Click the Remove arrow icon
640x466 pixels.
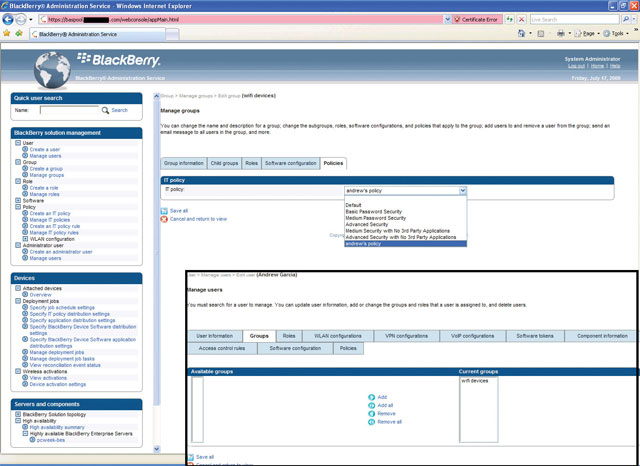point(371,414)
